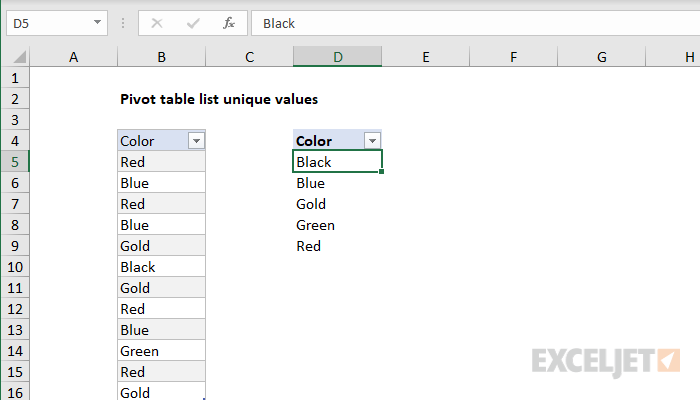Select row 5 header
700x400 pixels.
tap(15, 162)
